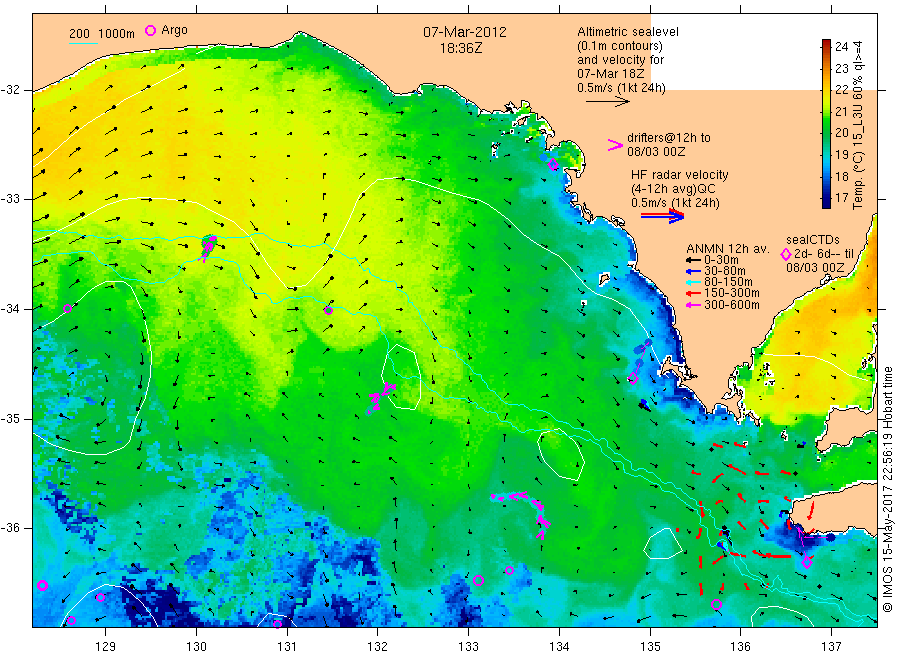Click the cyan arrow beside 80-150m
This screenshot has height=660, width=900.
(693, 282)
